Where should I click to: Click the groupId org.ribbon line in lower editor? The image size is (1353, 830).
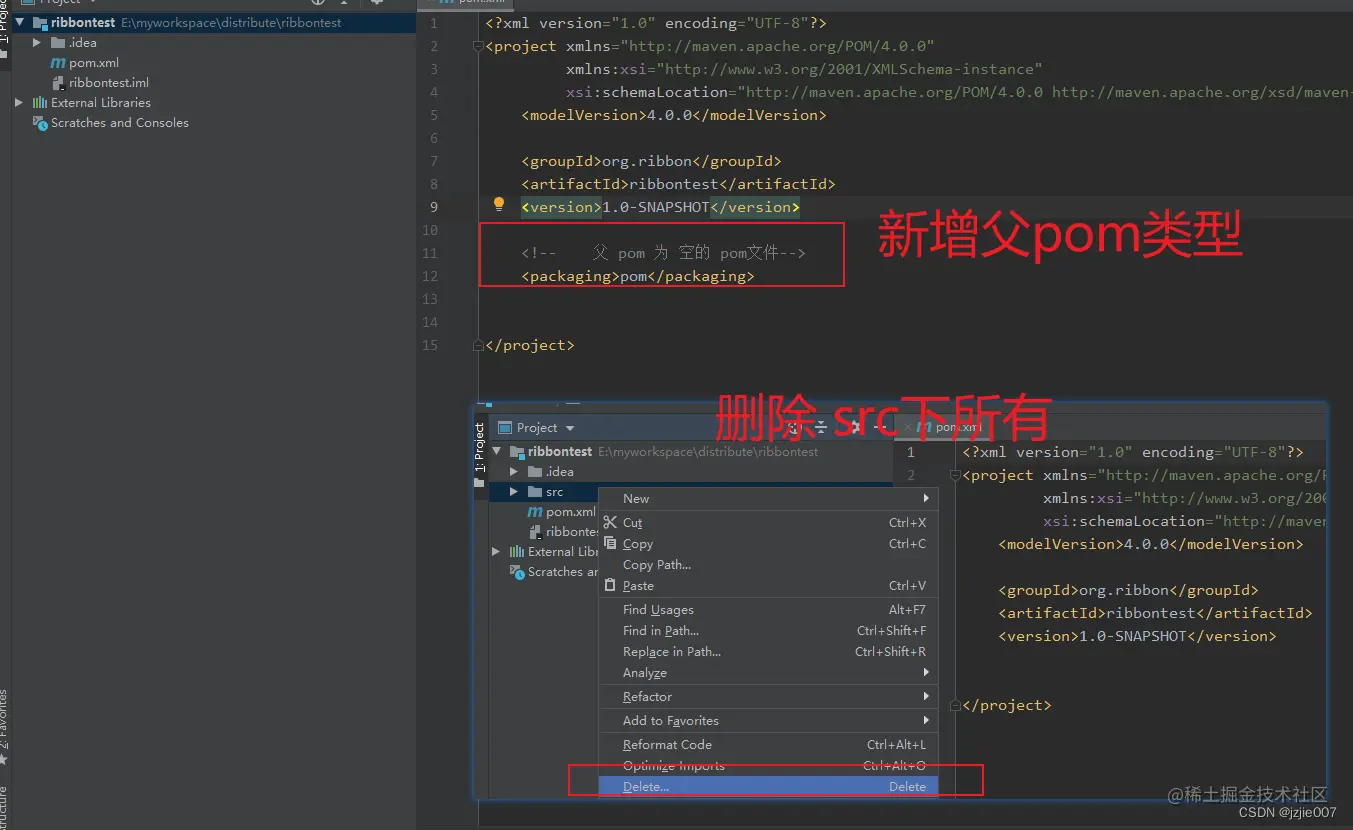[x=1128, y=590]
